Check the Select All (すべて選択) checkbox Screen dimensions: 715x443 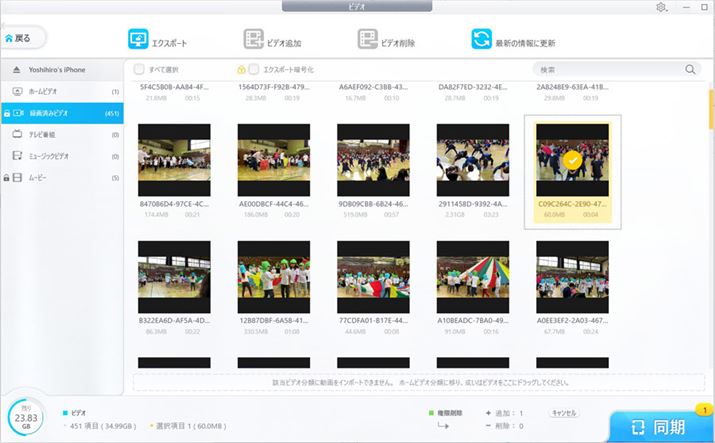click(x=139, y=70)
